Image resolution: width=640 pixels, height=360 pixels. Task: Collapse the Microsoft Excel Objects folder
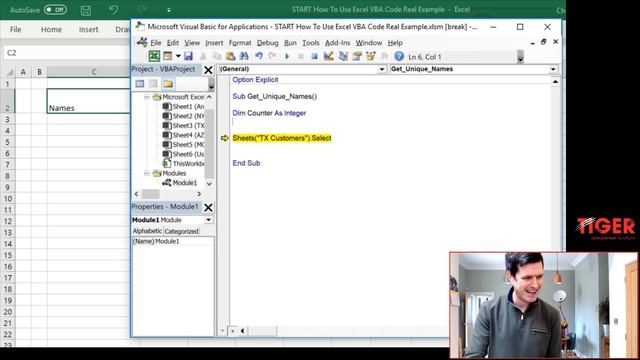(x=147, y=97)
